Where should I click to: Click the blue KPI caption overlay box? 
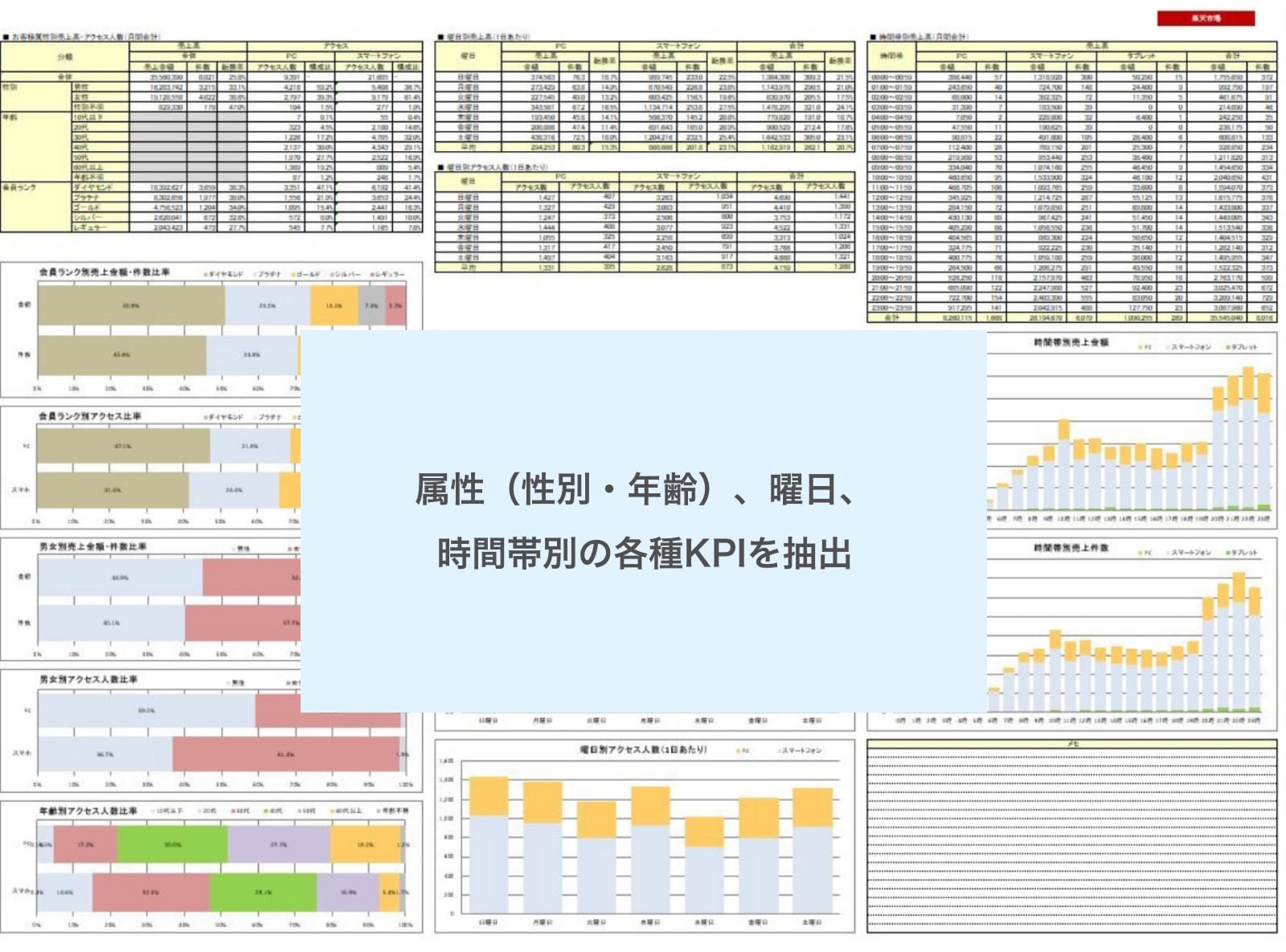(643, 521)
